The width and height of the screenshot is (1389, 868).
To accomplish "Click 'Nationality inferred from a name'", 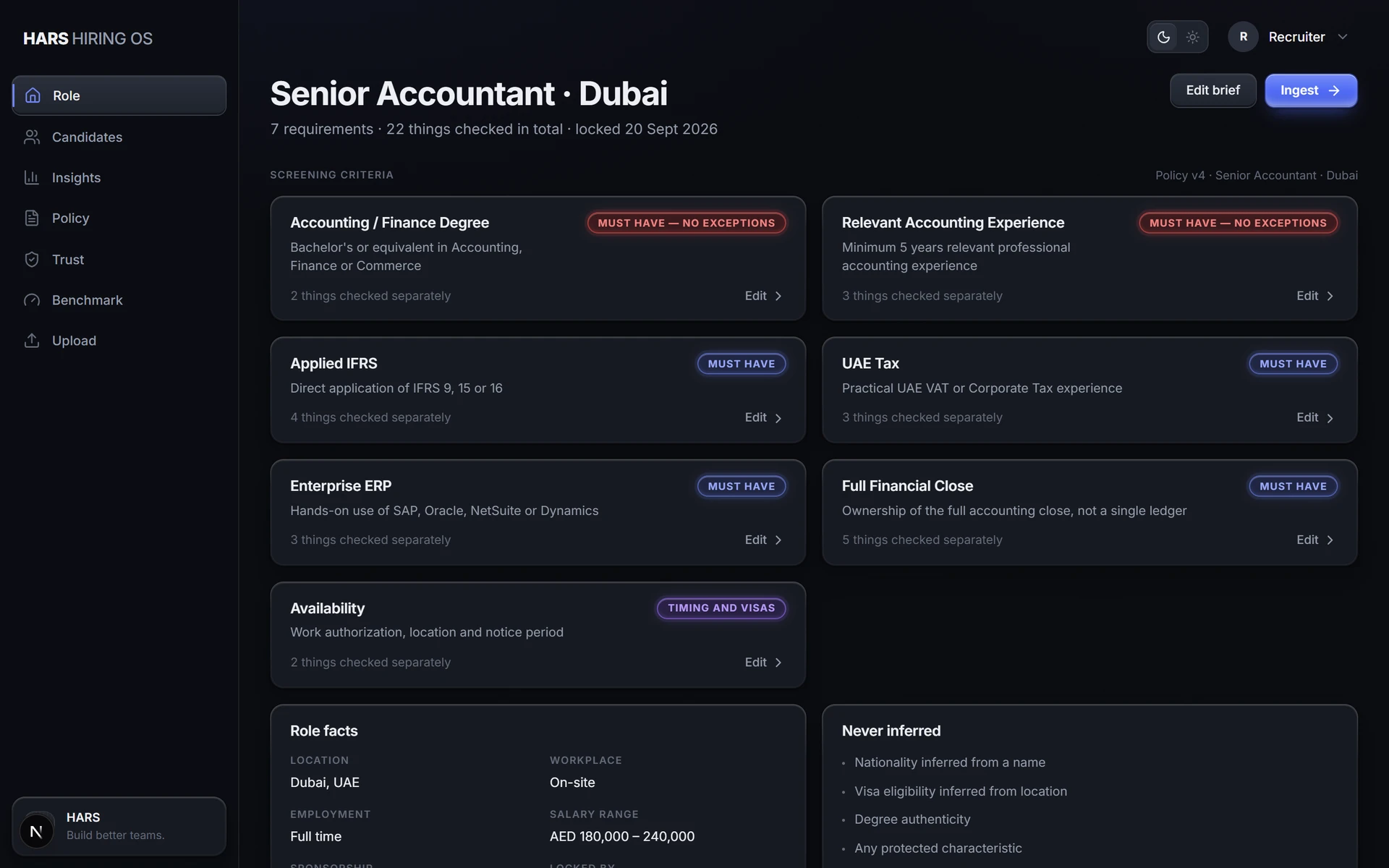I will pyautogui.click(x=949, y=762).
